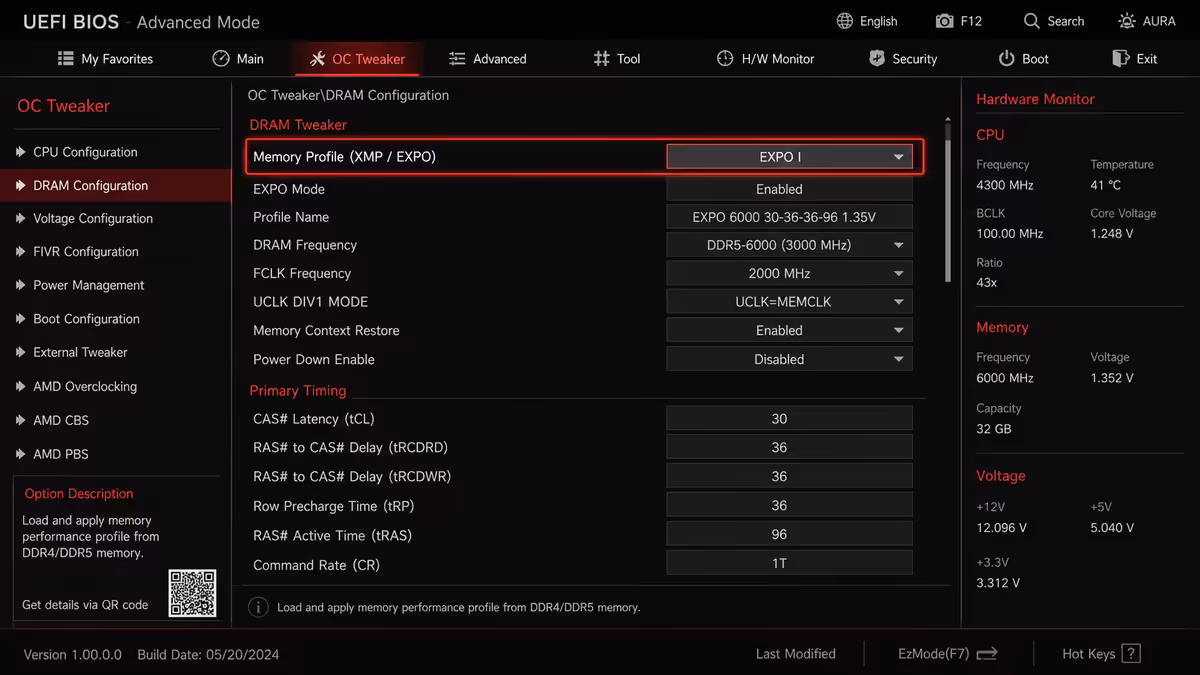The height and width of the screenshot is (675, 1200).
Task: Click the info icon in the help bar
Action: [258, 607]
